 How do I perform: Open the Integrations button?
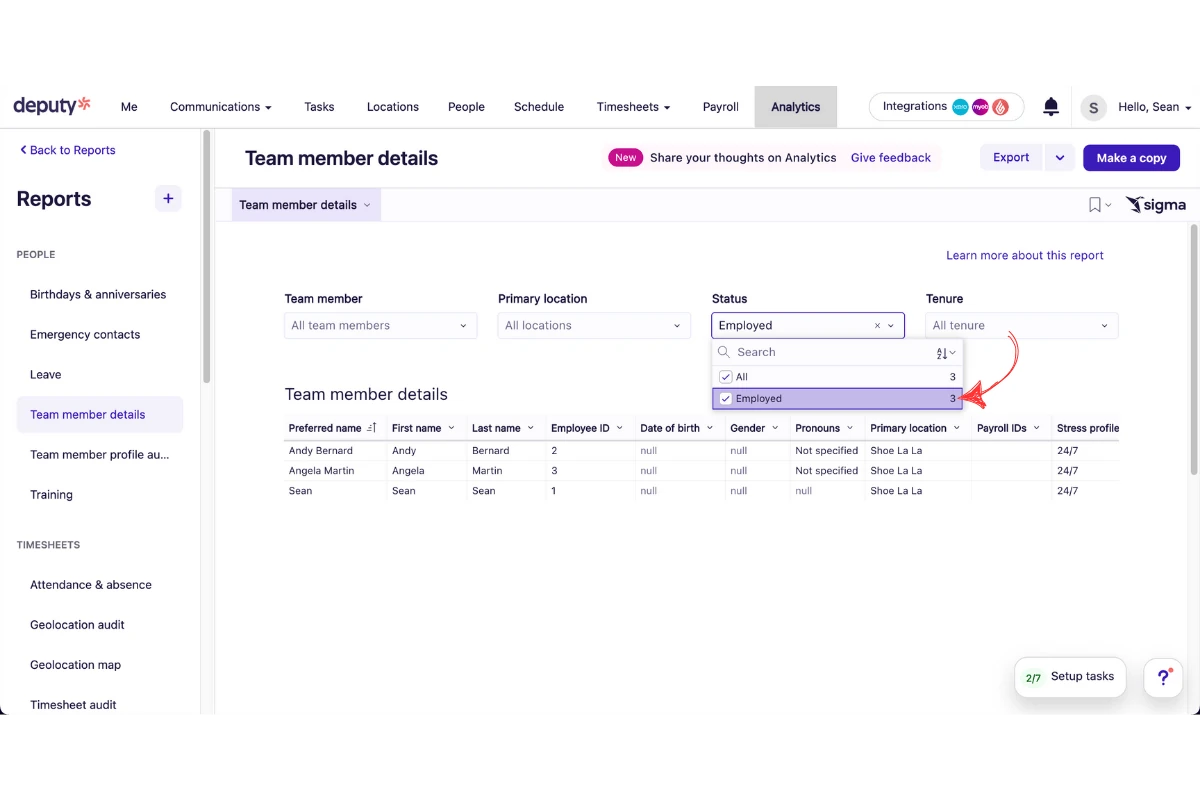tap(946, 107)
